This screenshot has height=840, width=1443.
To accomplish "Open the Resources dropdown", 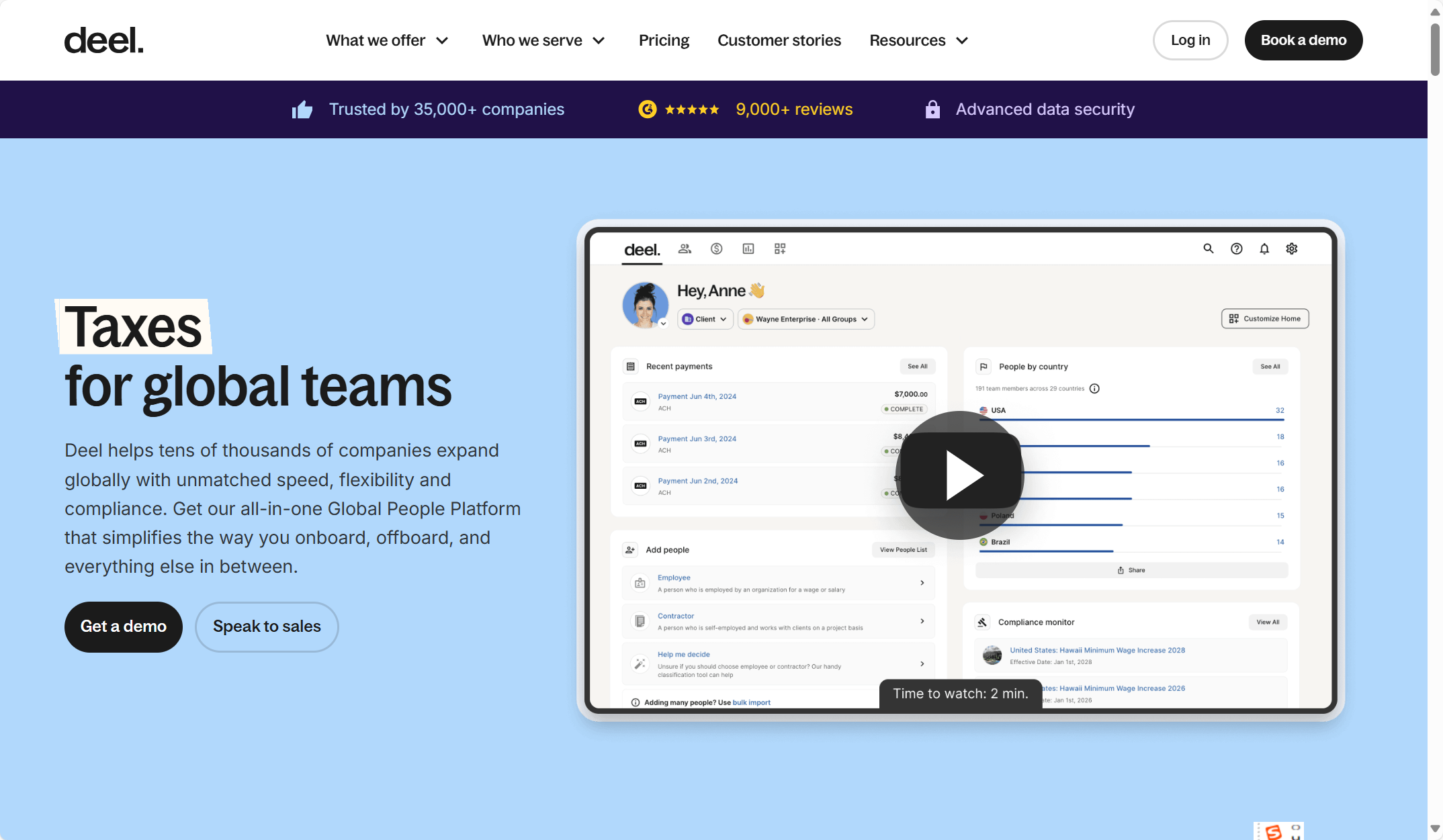I will pyautogui.click(x=918, y=40).
